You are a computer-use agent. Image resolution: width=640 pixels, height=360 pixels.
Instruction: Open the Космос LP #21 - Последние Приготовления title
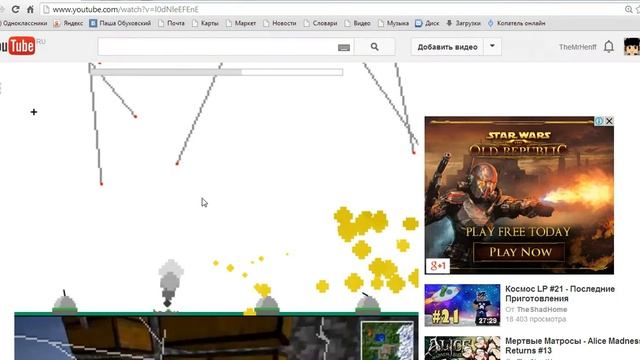[x=560, y=293]
